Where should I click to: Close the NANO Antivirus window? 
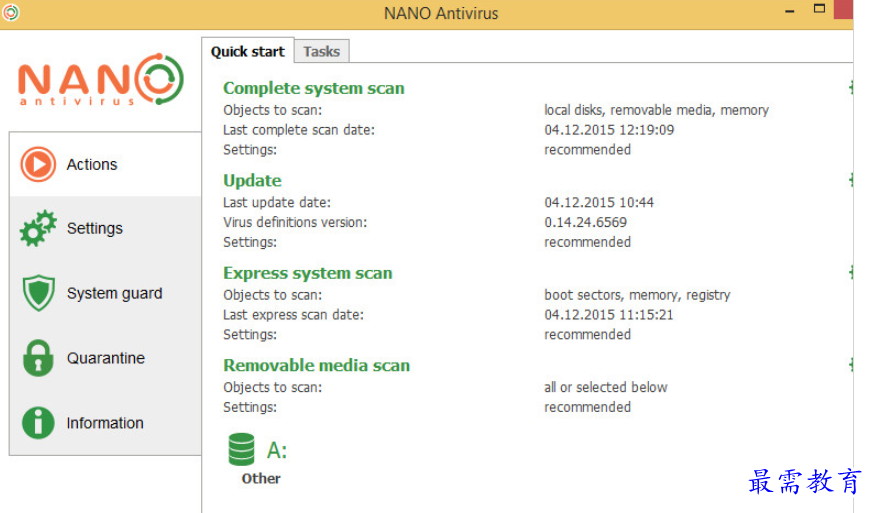843,9
